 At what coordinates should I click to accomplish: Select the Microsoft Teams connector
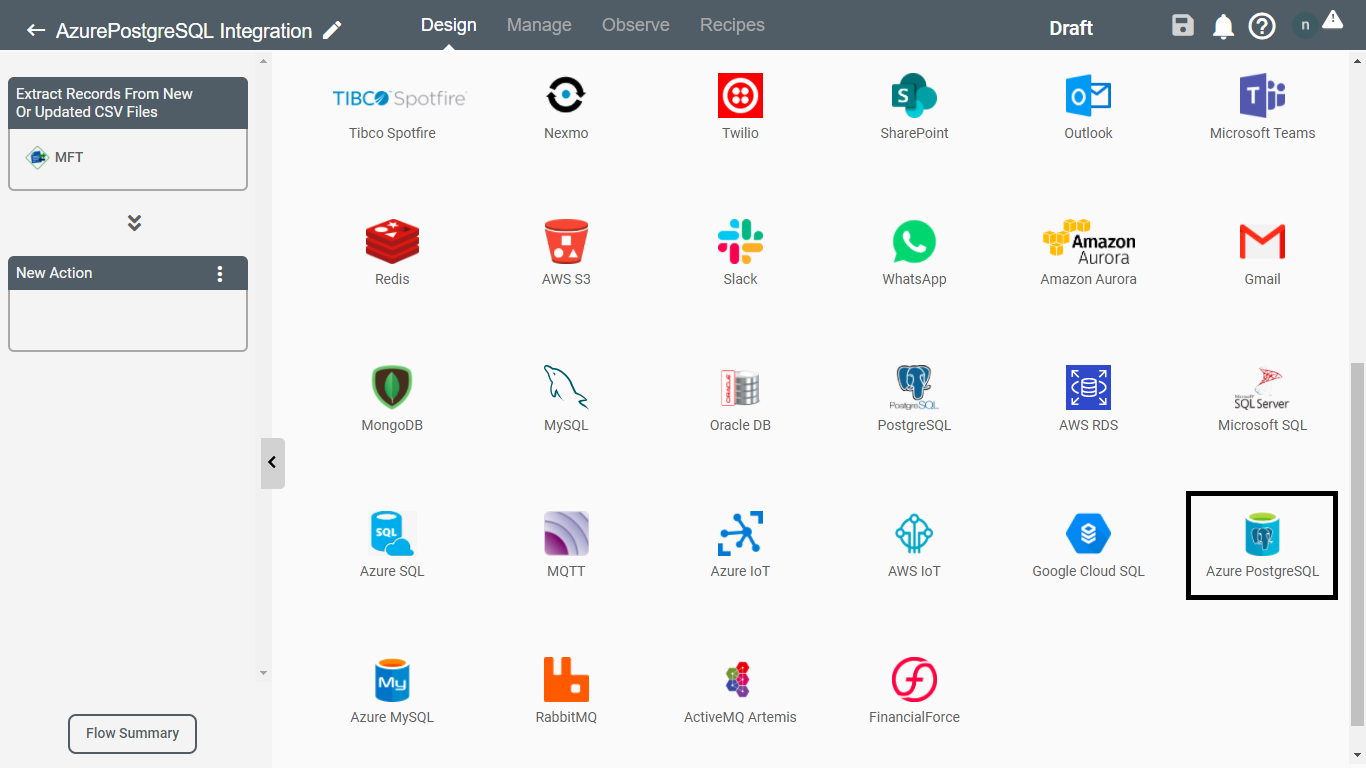[1262, 106]
